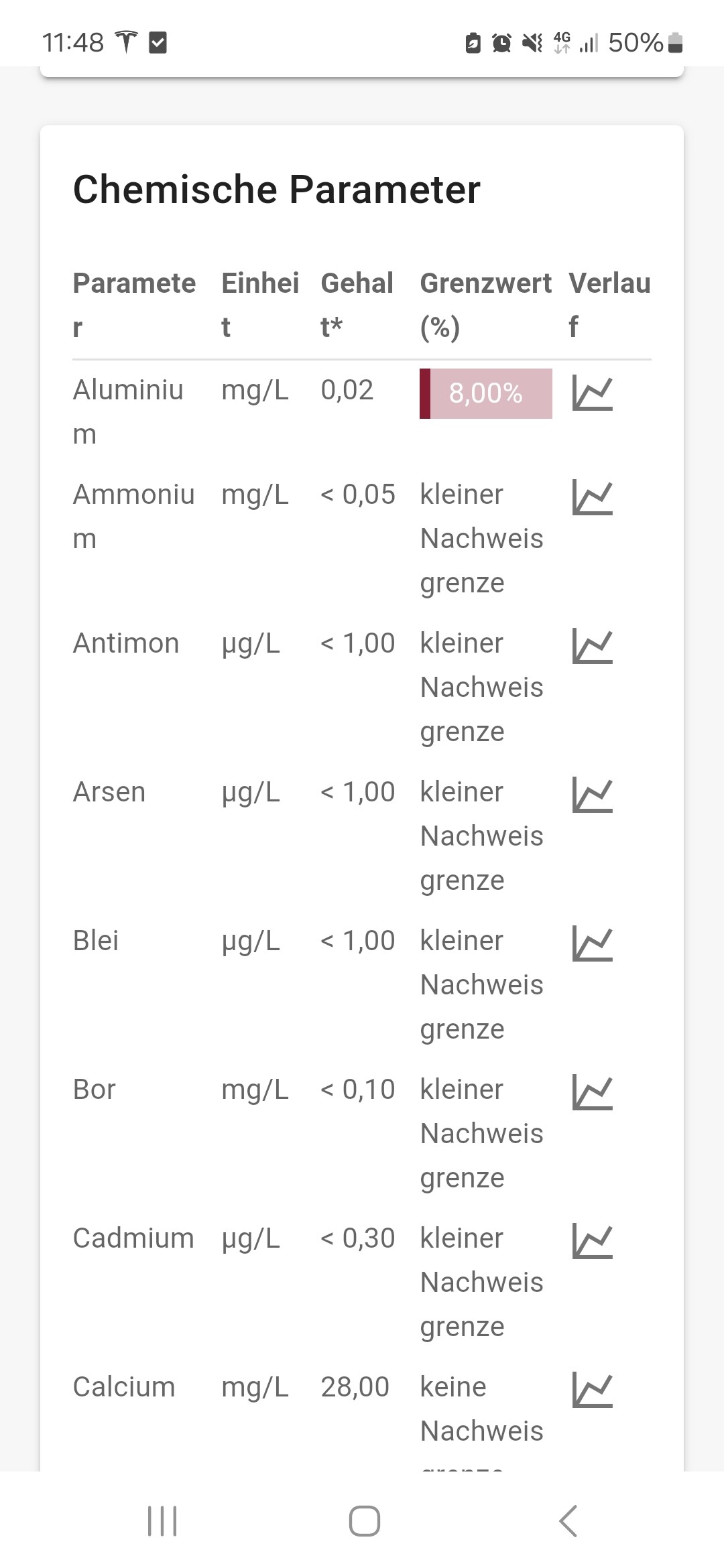Image resolution: width=724 pixels, height=1568 pixels.
Task: Tap the Android back navigation button
Action: pyautogui.click(x=568, y=1520)
